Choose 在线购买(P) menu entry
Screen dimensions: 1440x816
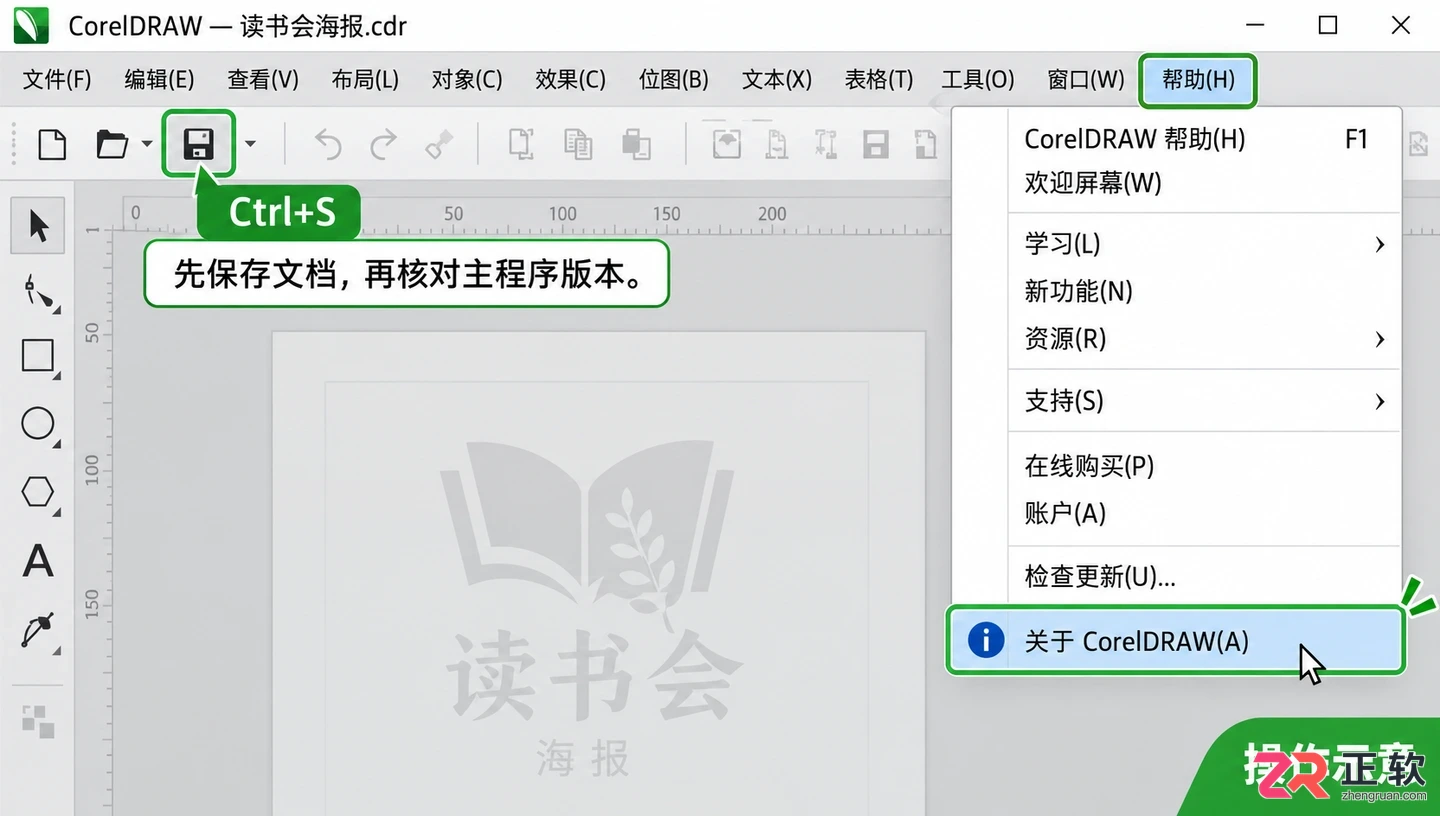[1204, 466]
